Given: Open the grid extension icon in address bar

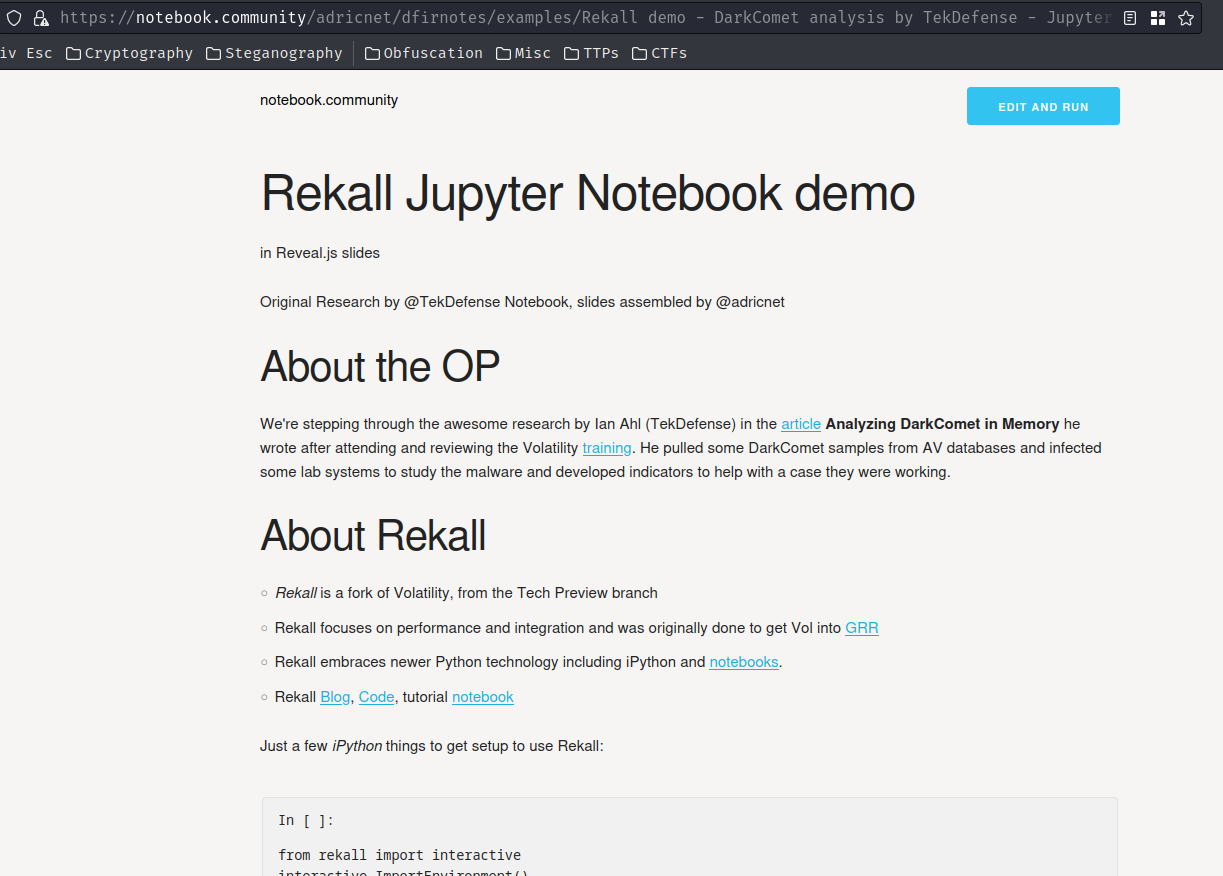Looking at the screenshot, I should pos(1158,18).
